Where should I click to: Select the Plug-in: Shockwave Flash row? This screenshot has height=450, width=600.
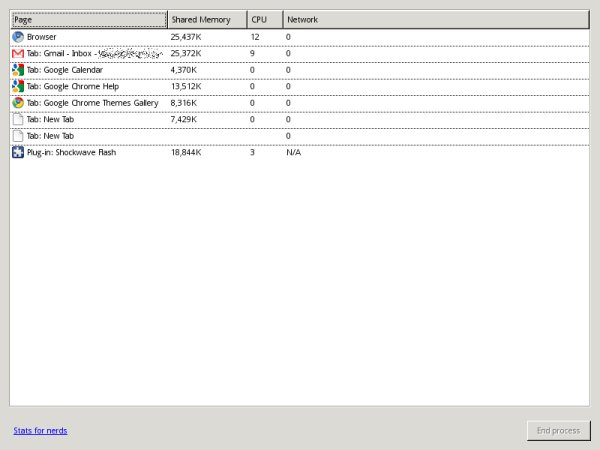pyautogui.click(x=300, y=152)
